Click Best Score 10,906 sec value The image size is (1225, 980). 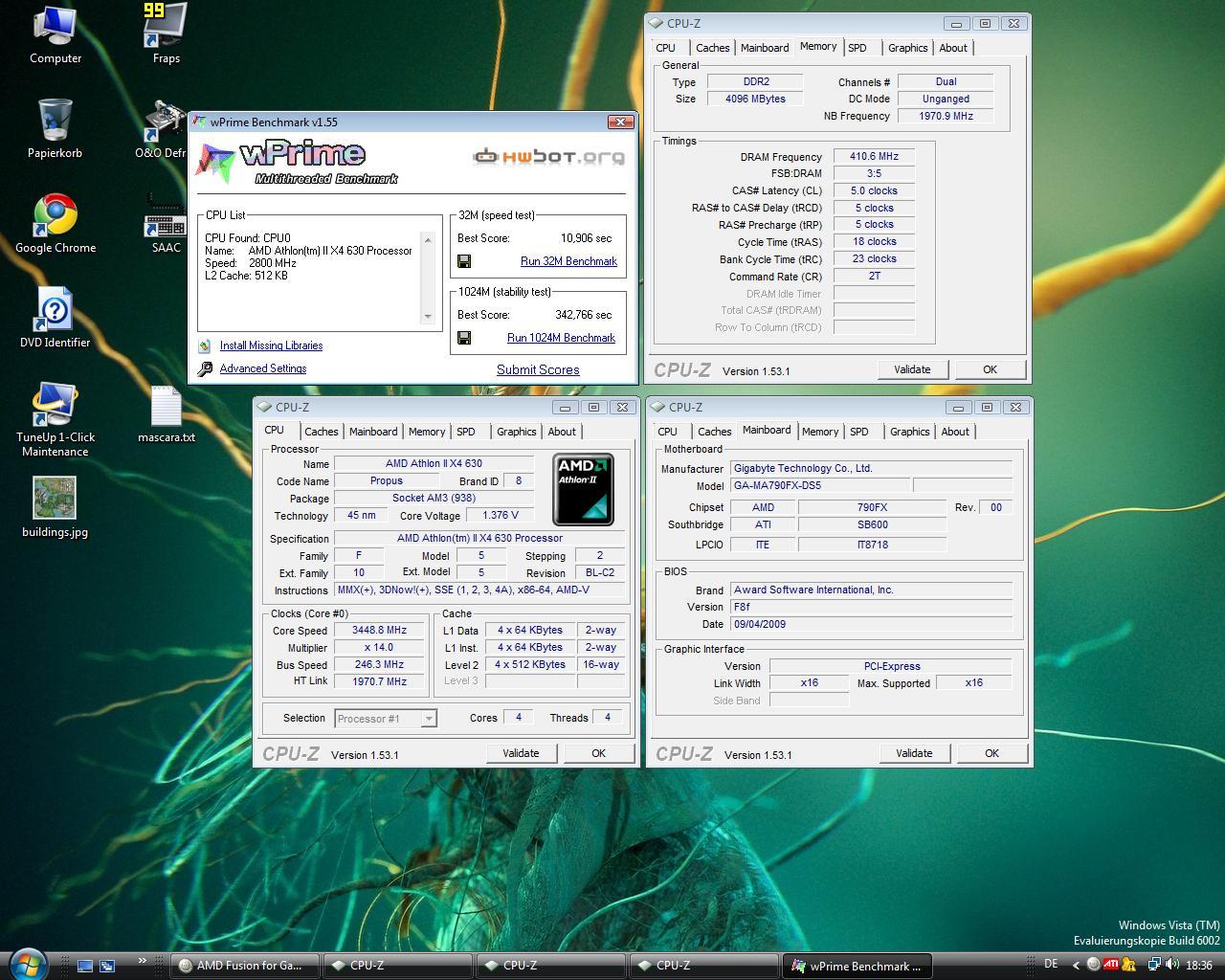click(586, 238)
